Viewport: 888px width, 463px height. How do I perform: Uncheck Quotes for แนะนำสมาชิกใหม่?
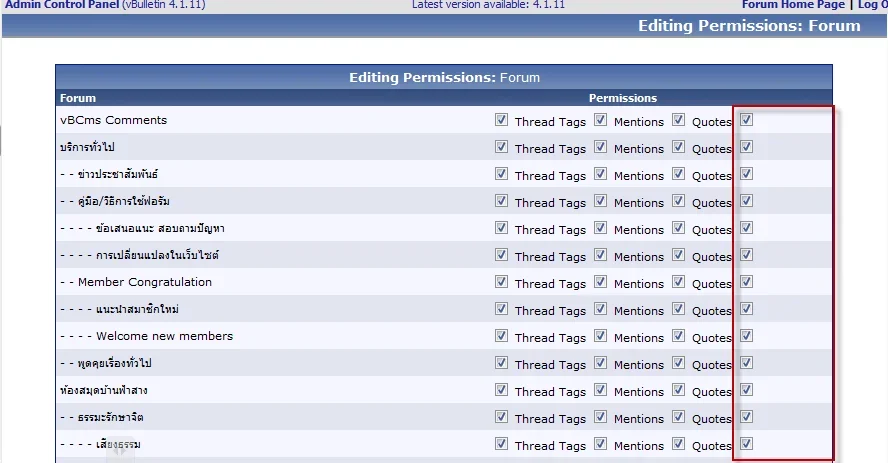tap(678, 308)
